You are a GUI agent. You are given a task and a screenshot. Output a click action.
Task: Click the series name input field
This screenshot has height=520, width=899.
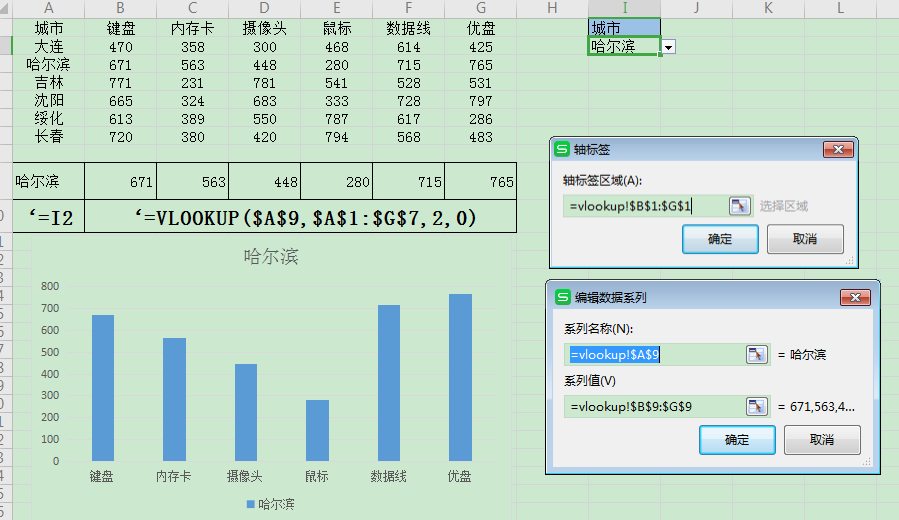(654, 355)
